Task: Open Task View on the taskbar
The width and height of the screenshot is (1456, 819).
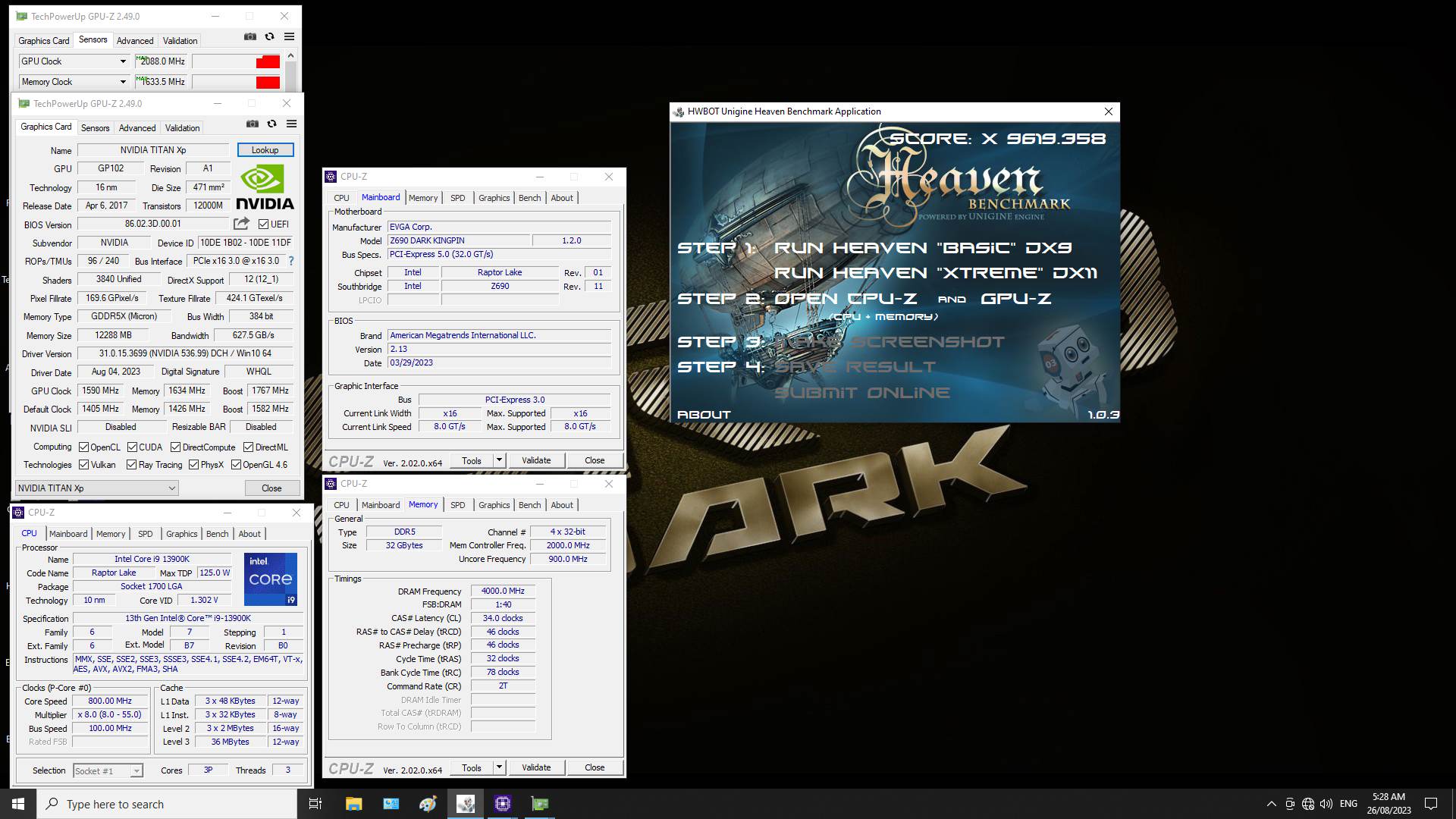Action: [x=315, y=804]
